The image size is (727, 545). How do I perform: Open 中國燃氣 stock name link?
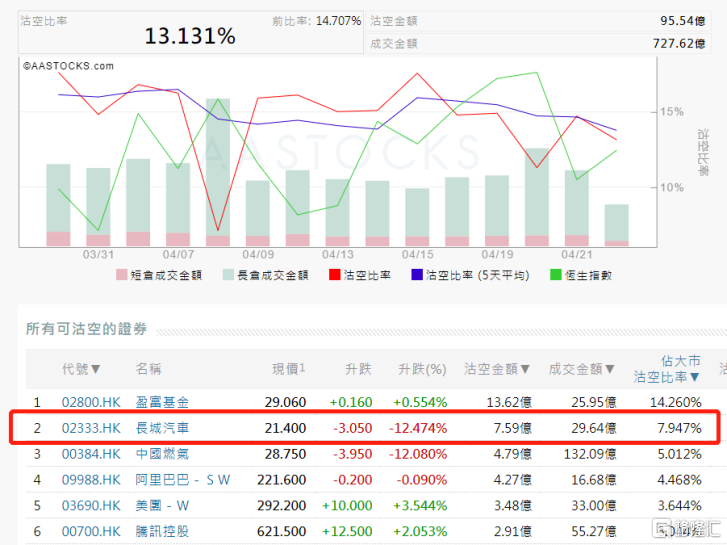tap(162, 454)
